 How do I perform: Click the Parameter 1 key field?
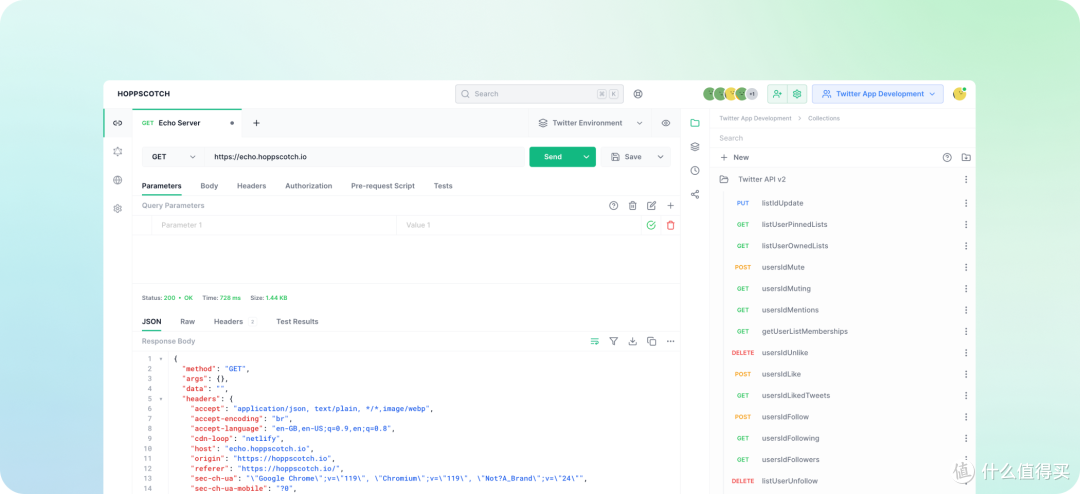pos(274,225)
